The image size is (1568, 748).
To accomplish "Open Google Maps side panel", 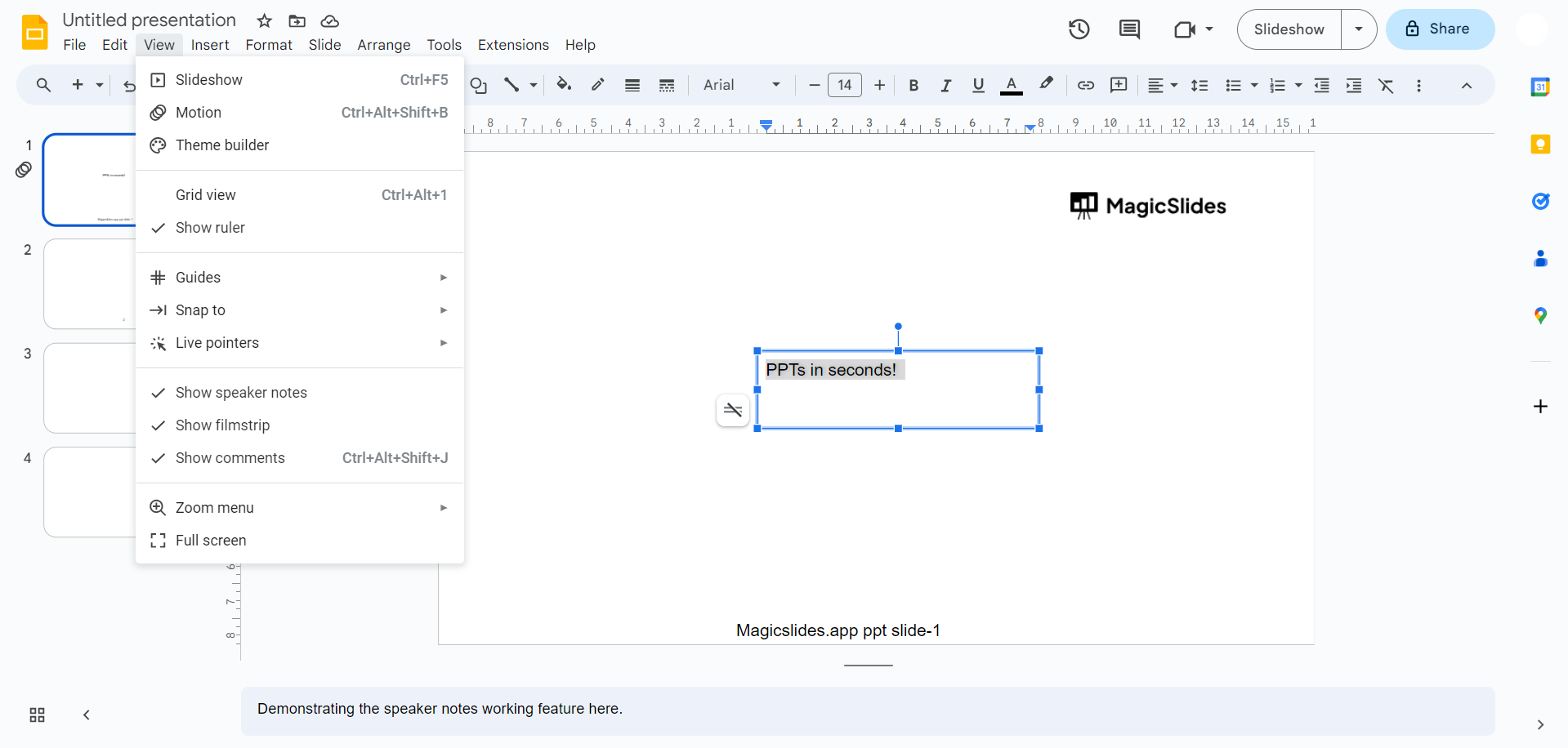I will click(x=1540, y=316).
